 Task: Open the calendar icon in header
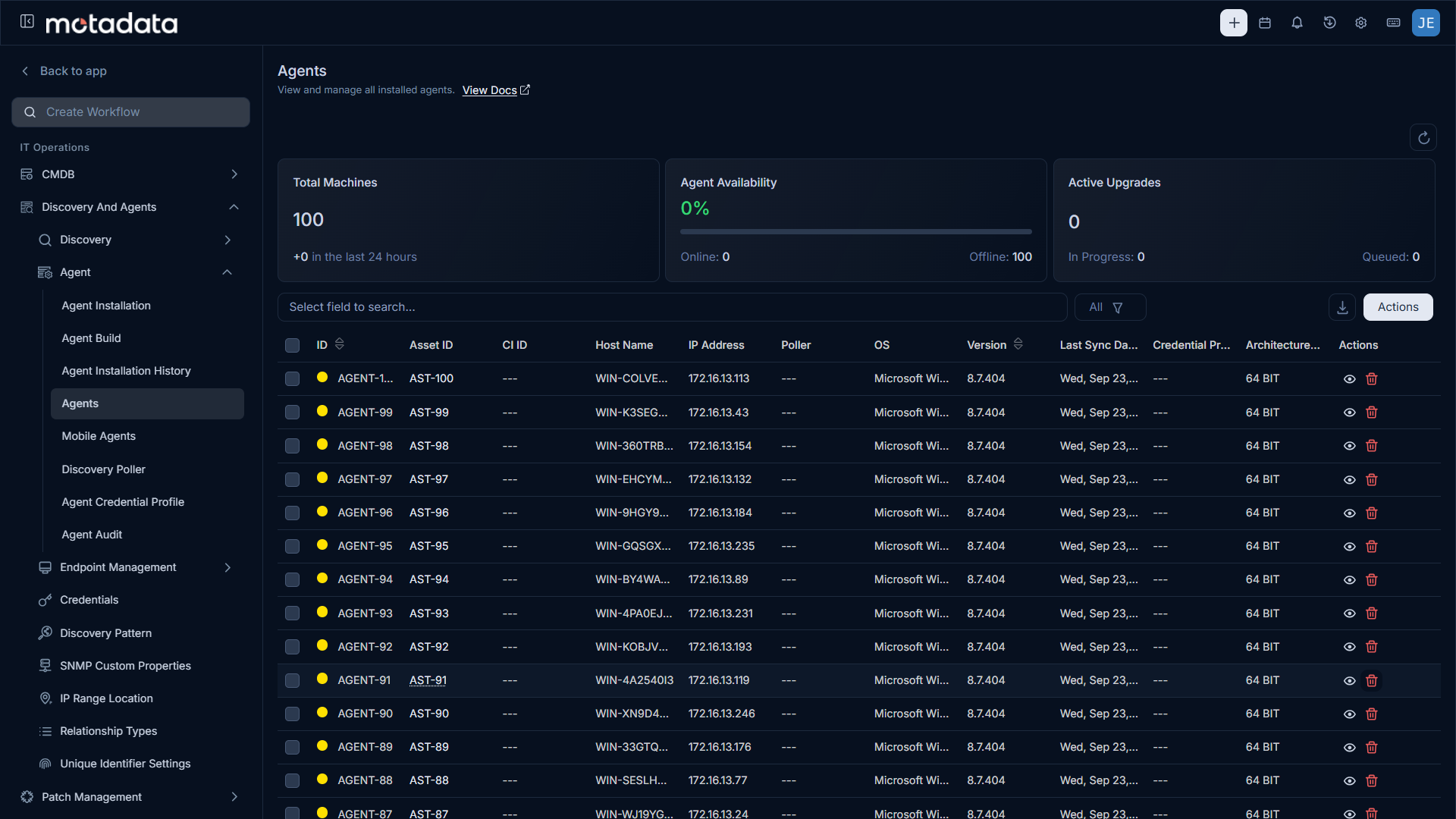point(1265,23)
